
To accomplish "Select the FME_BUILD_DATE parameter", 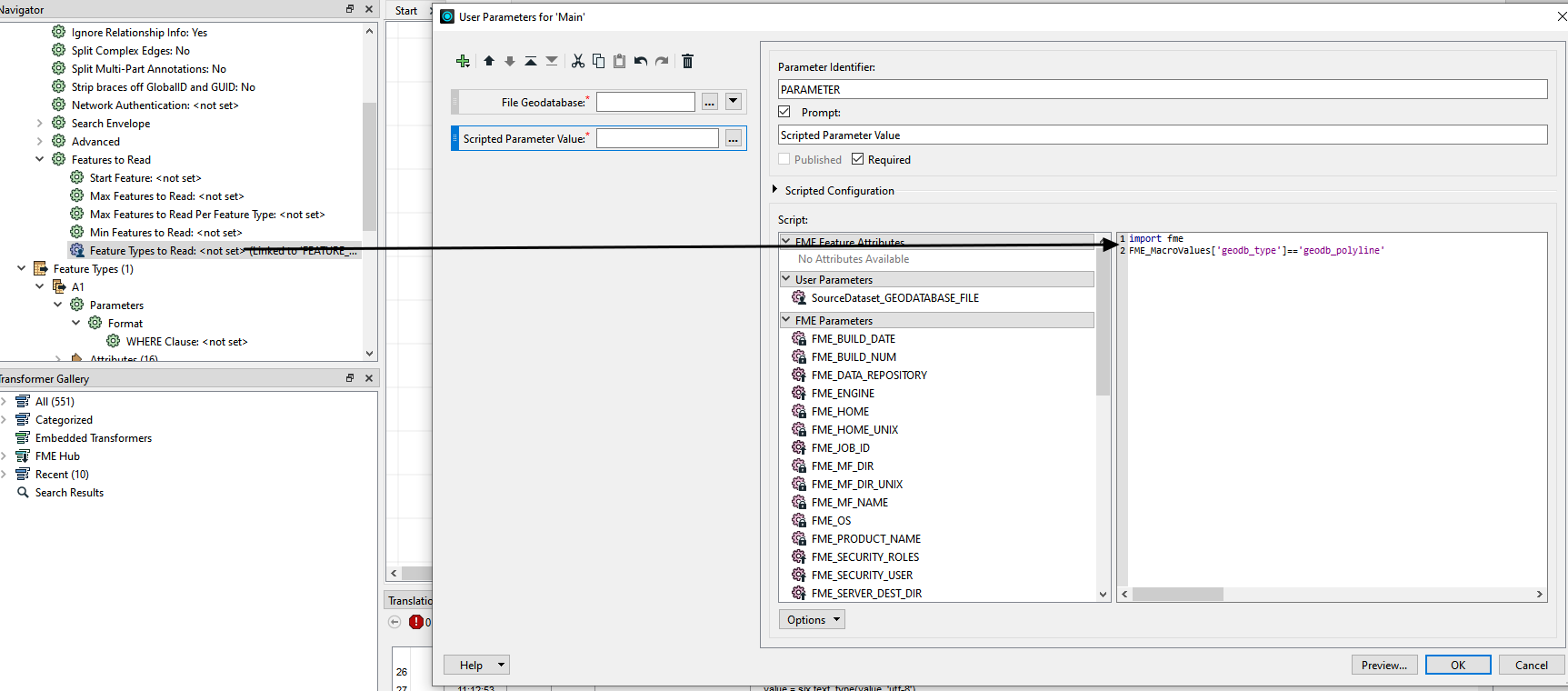I will point(853,338).
